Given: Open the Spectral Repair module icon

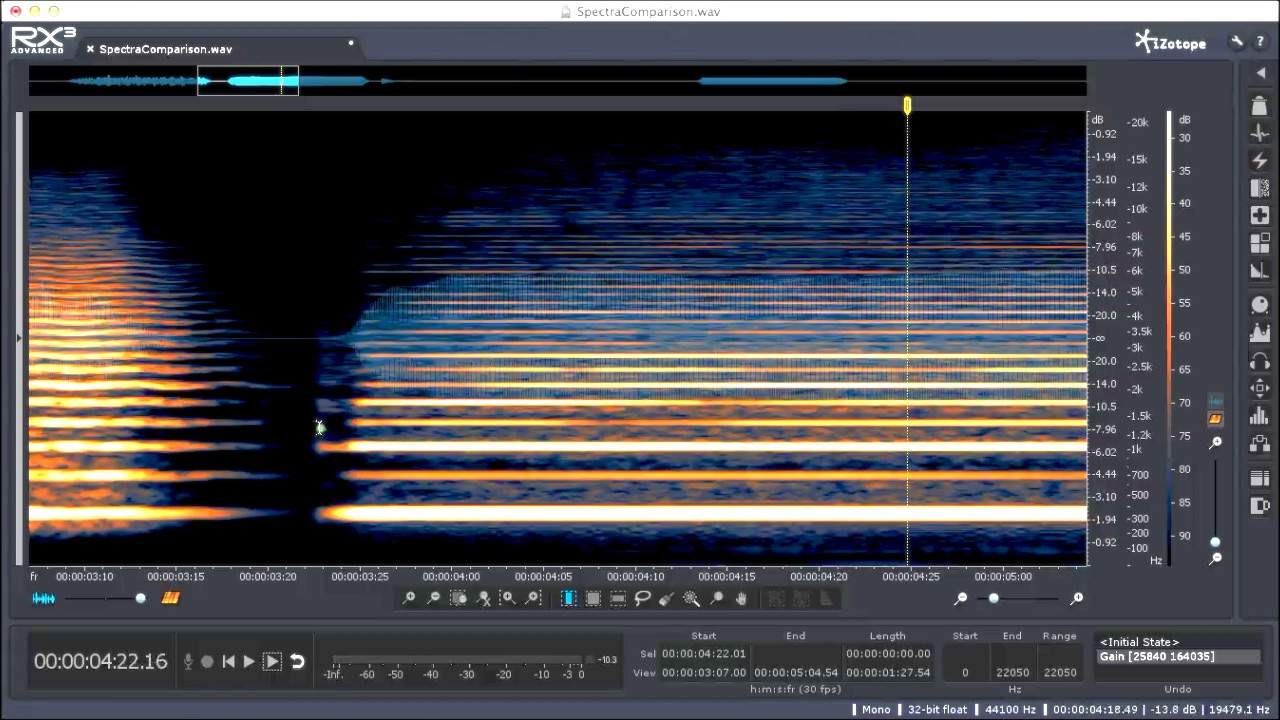Looking at the screenshot, I should [x=1260, y=216].
